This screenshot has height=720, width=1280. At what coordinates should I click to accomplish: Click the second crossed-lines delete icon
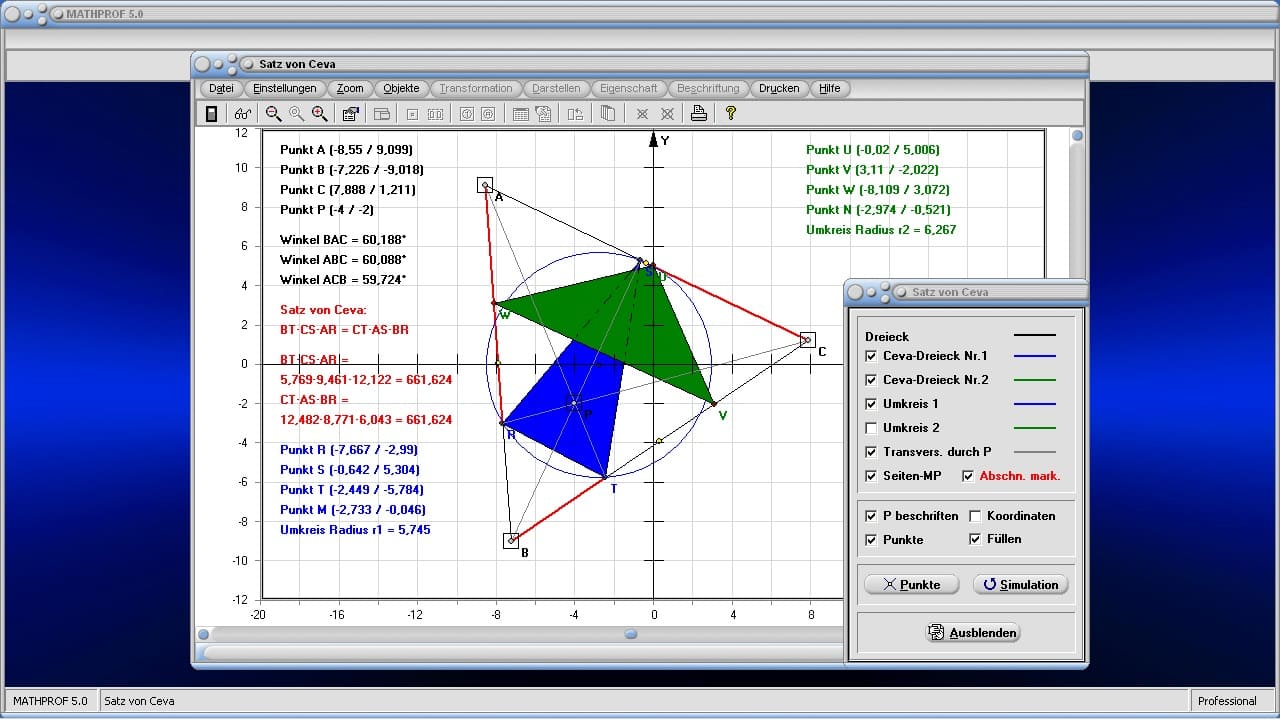pyautogui.click(x=667, y=114)
